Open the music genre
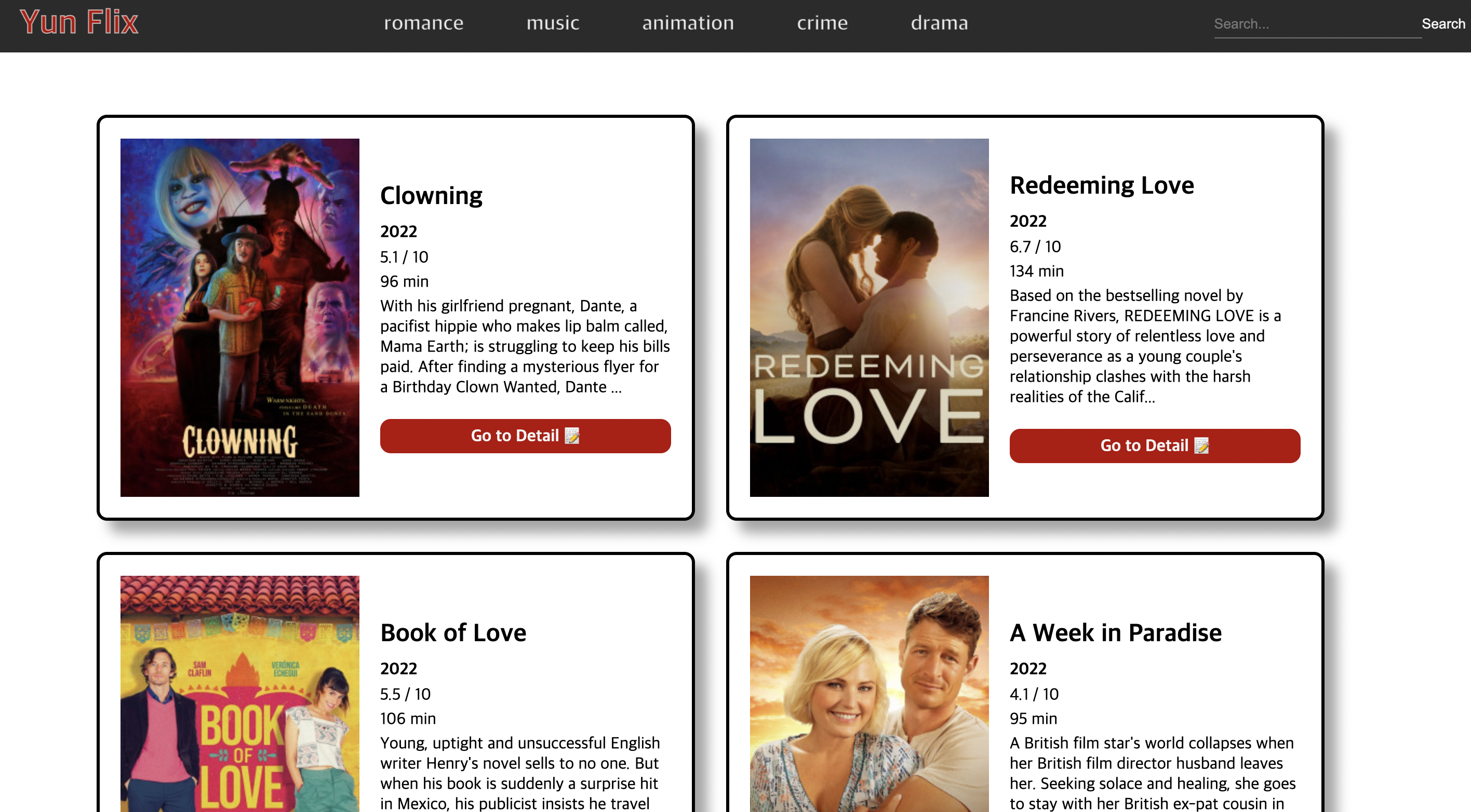Screen dimensions: 1471x812 click(553, 23)
